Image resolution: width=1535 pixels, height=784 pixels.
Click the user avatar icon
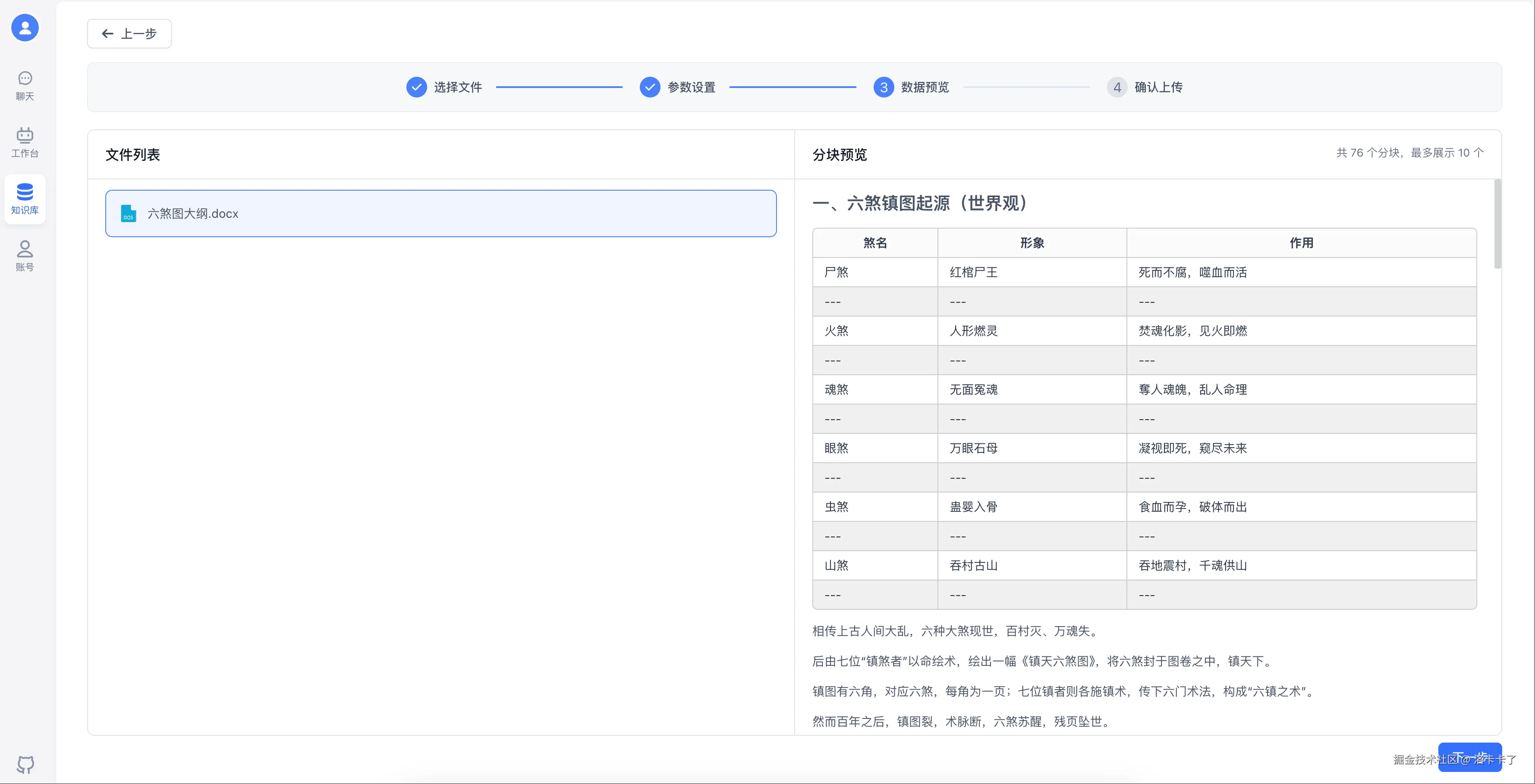25,28
